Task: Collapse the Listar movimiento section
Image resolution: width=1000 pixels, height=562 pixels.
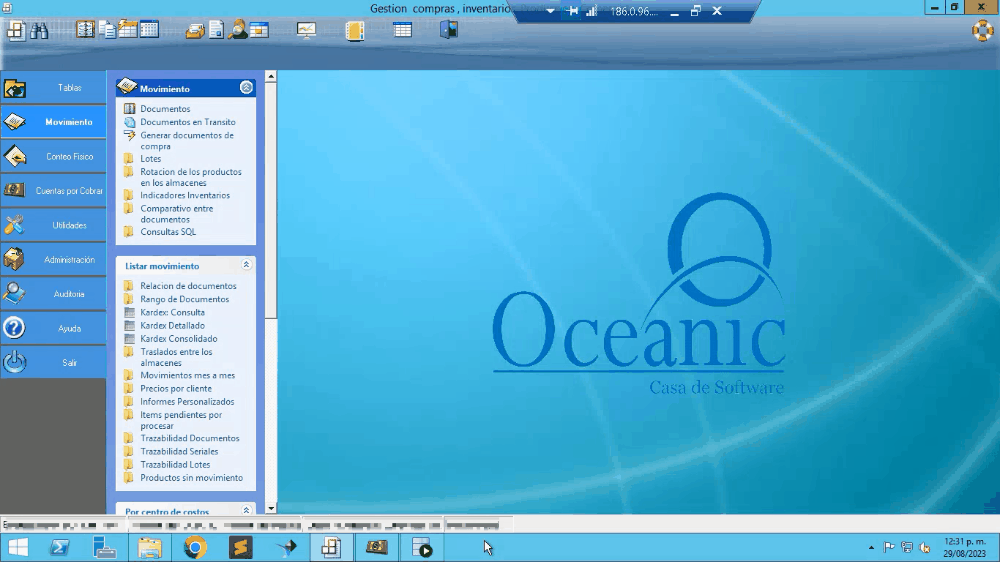Action: (246, 265)
